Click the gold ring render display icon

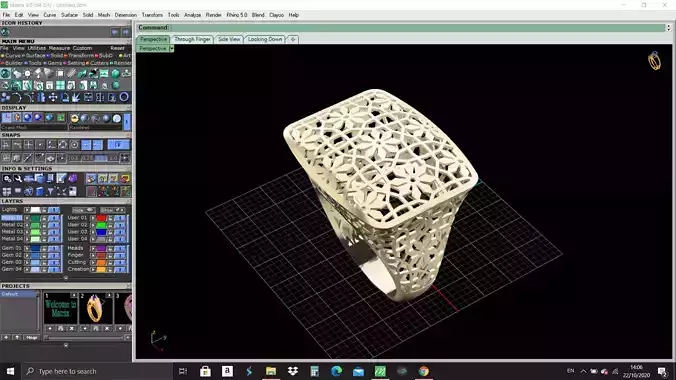pos(74,118)
